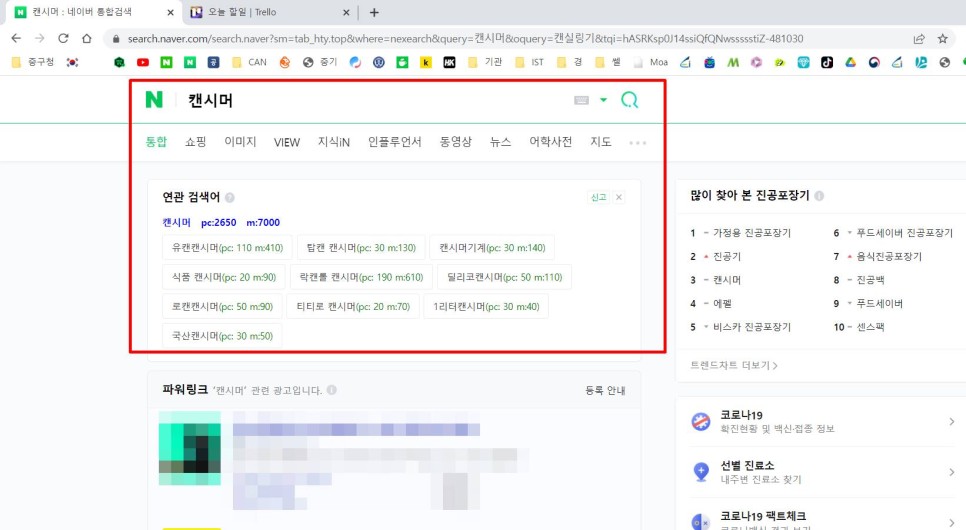This screenshot has height=530, width=966.
Task: Open the 등록 안내 link in 파워링크
Action: (x=605, y=390)
